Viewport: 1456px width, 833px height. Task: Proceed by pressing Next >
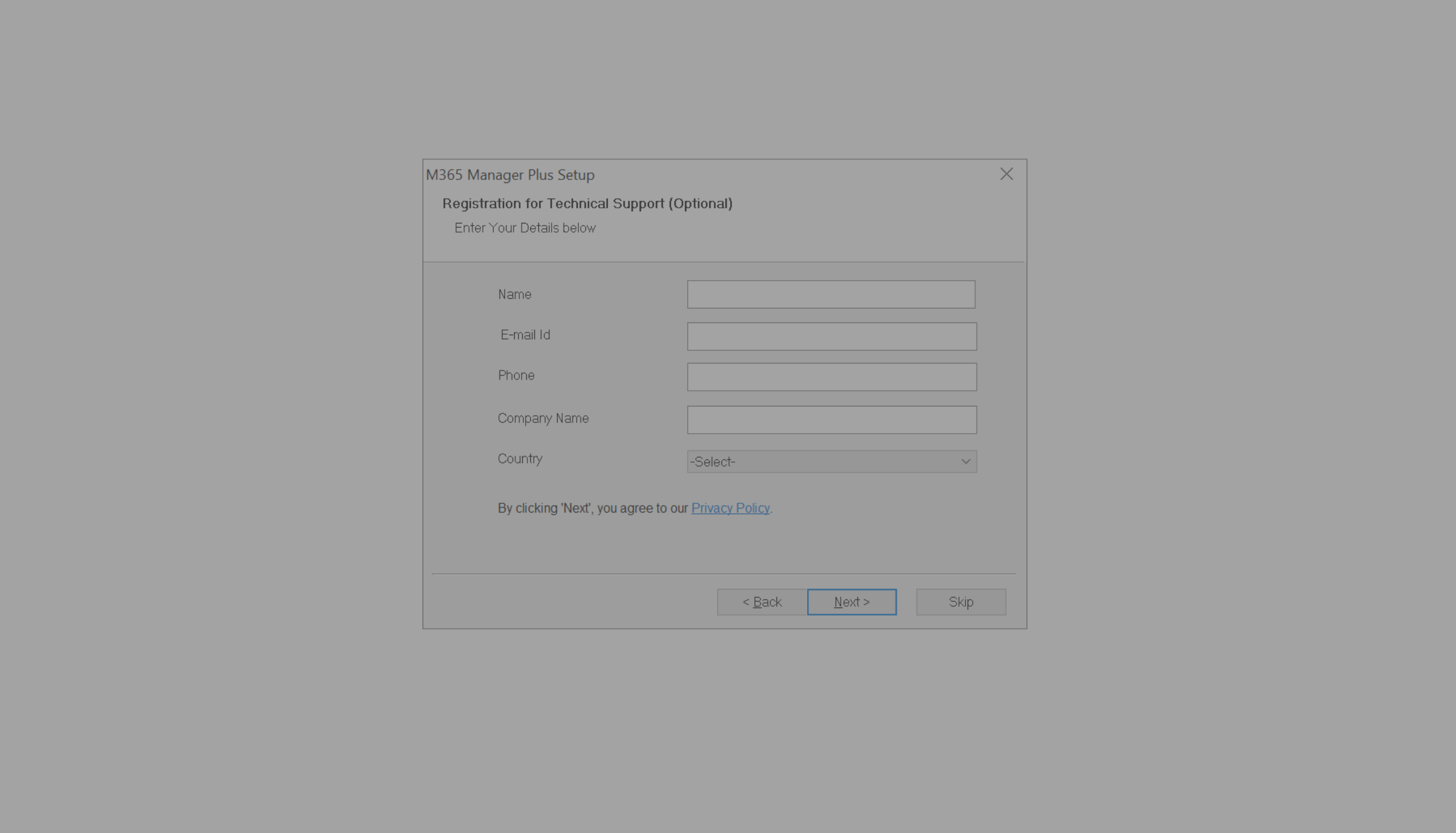tap(851, 602)
